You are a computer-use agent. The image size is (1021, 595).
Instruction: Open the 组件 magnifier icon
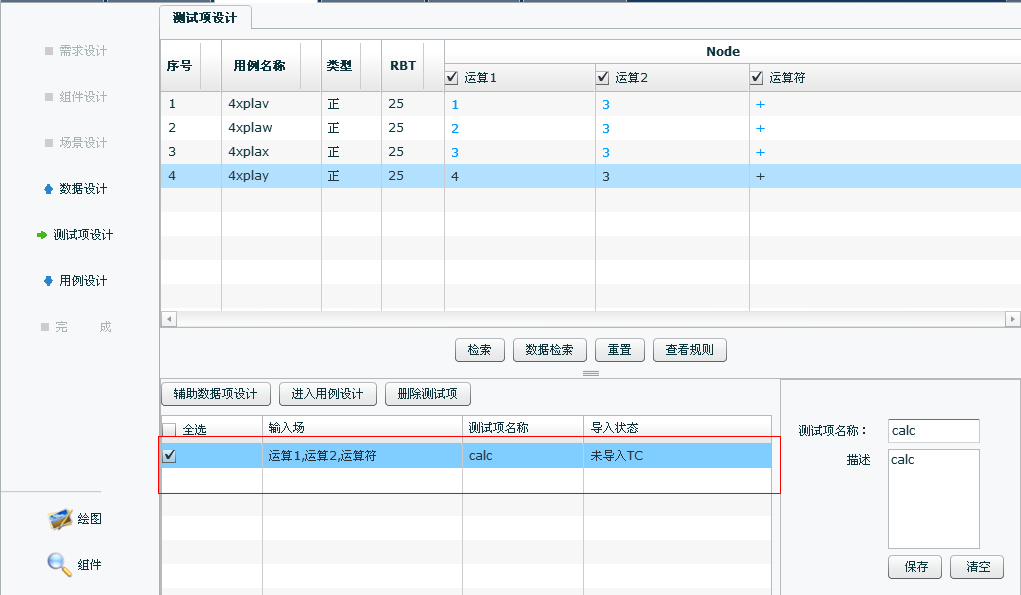pos(60,565)
